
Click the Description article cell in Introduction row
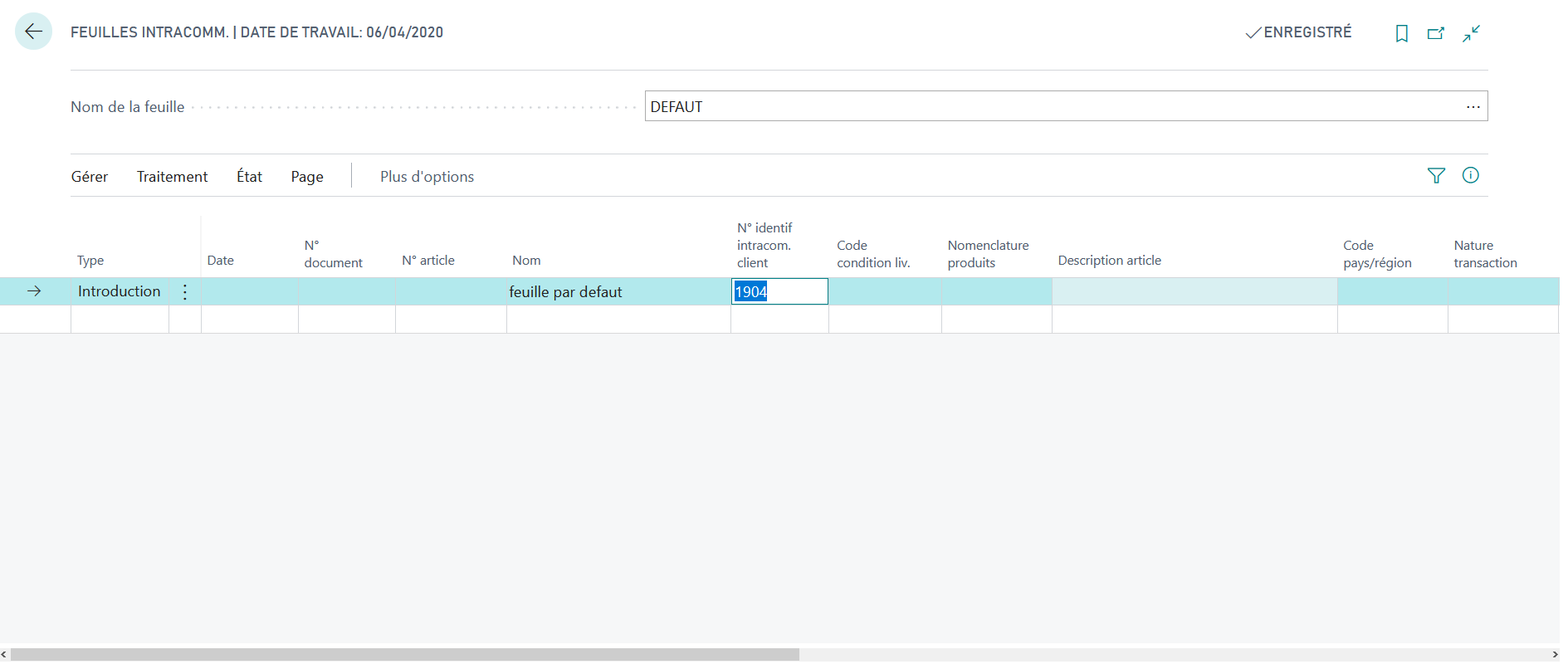1194,291
